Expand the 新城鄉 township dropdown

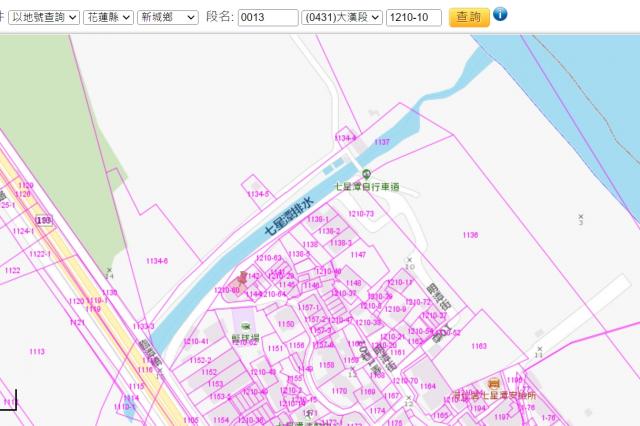tap(167, 17)
